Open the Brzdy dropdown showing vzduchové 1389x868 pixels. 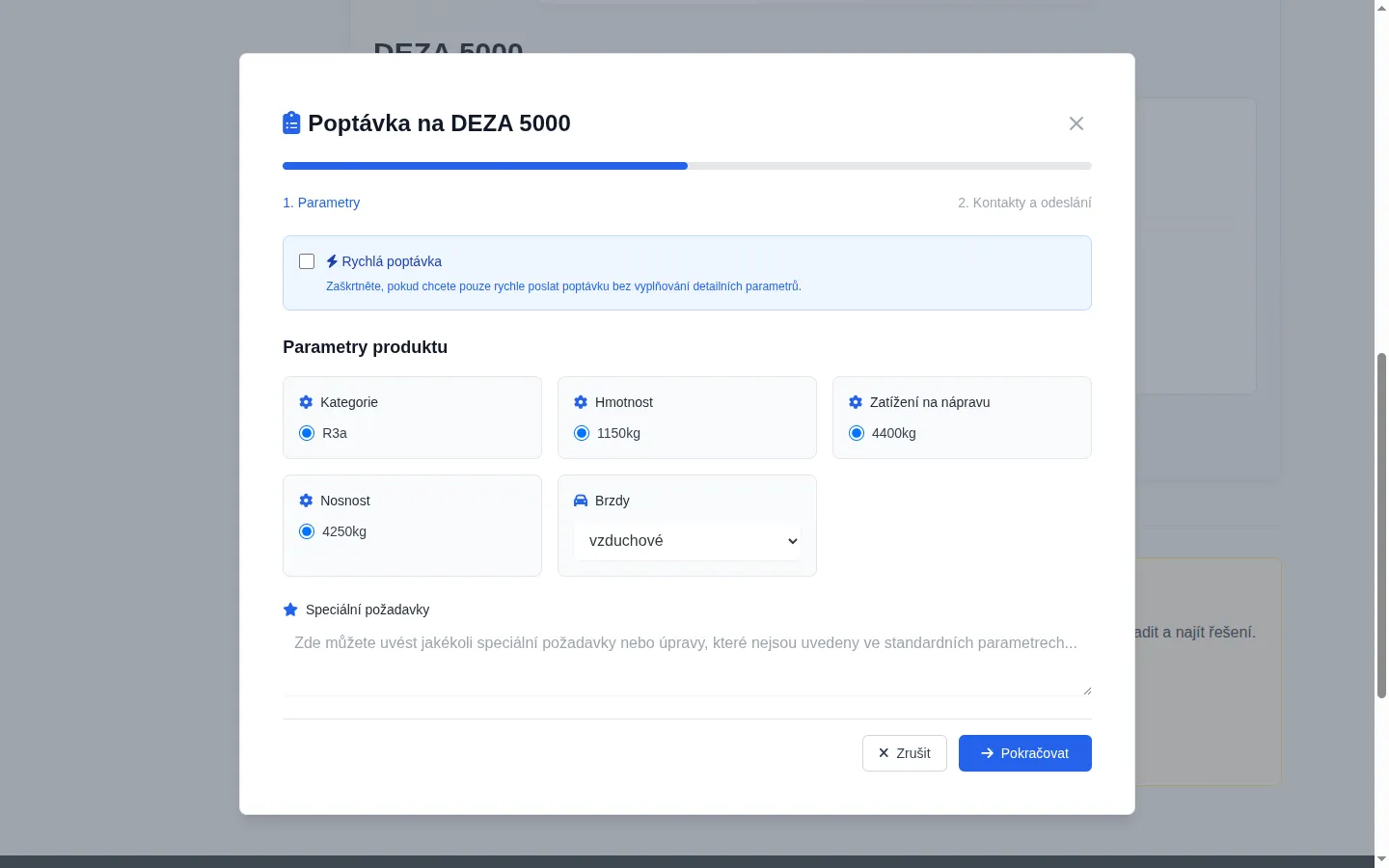pyautogui.click(x=687, y=541)
